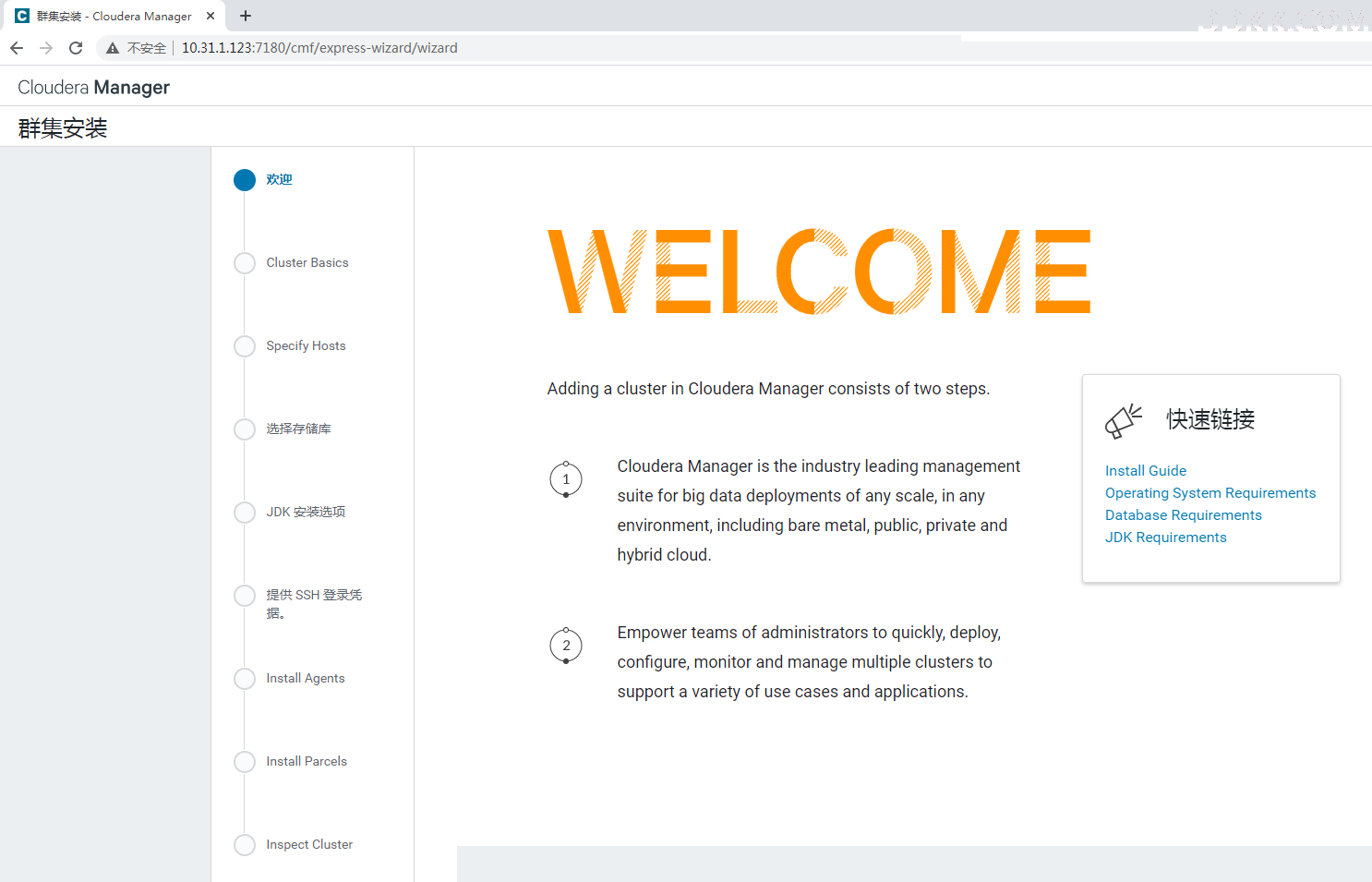Go to the 选择存储库 step
Image resolution: width=1372 pixels, height=882 pixels.
(298, 429)
